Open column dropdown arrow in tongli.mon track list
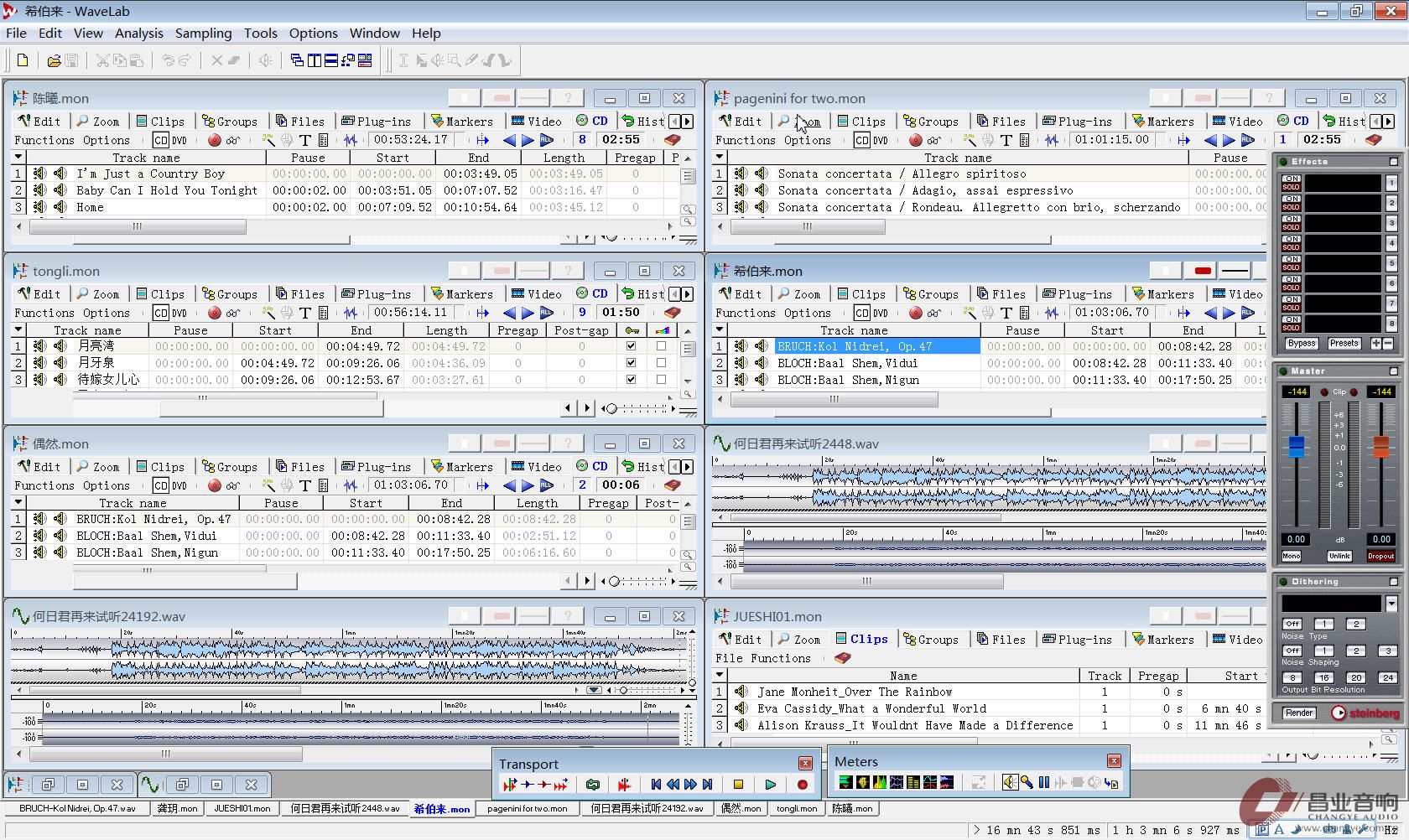Viewport: 1409px width, 840px height. pyautogui.click(x=18, y=330)
